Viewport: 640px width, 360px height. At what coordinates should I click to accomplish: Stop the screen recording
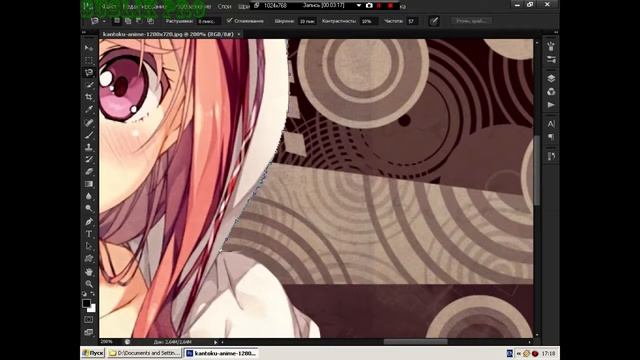390,6
